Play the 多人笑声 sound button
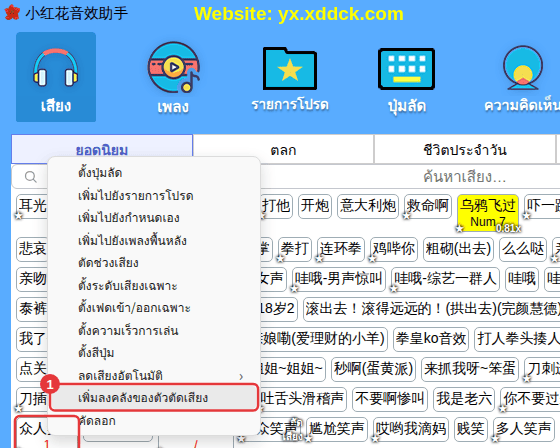This screenshot has width=560, height=448. click(524, 429)
